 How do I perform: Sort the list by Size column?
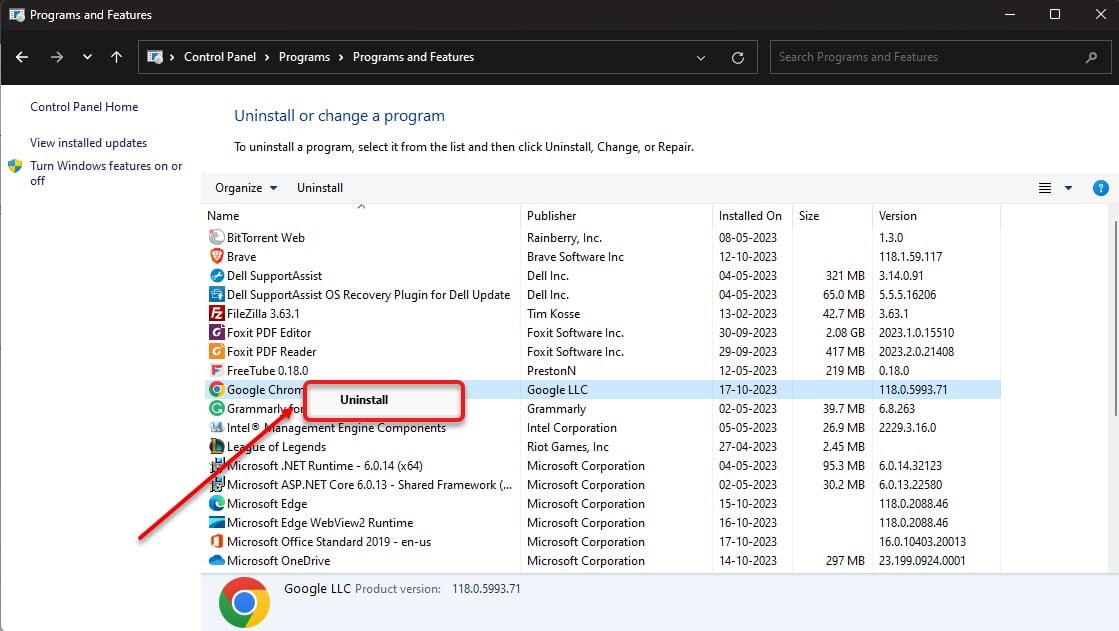(832, 216)
